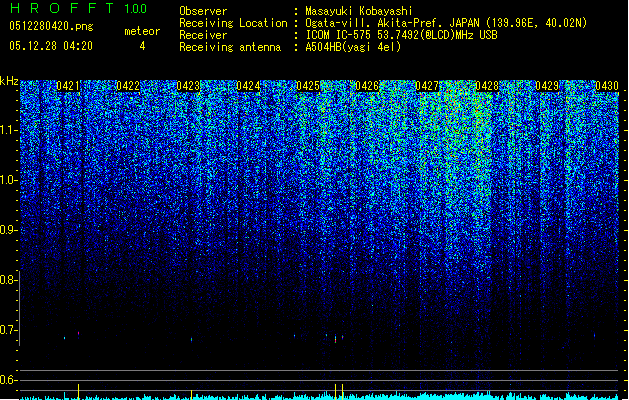Select the observer name Masayuki Kobayashi
The width and height of the screenshot is (629, 400).
click(359, 11)
